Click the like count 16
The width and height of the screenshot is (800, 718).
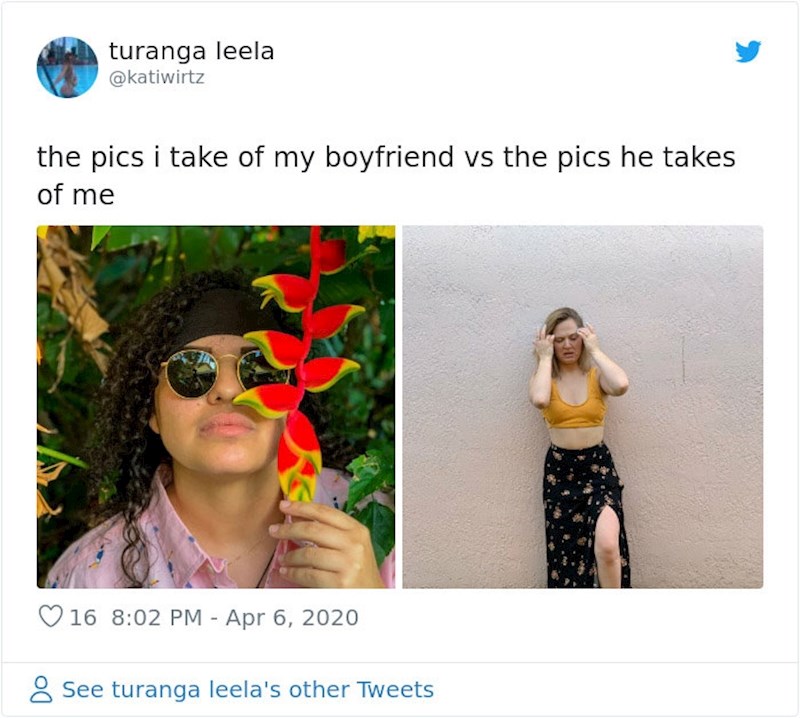pos(83,617)
